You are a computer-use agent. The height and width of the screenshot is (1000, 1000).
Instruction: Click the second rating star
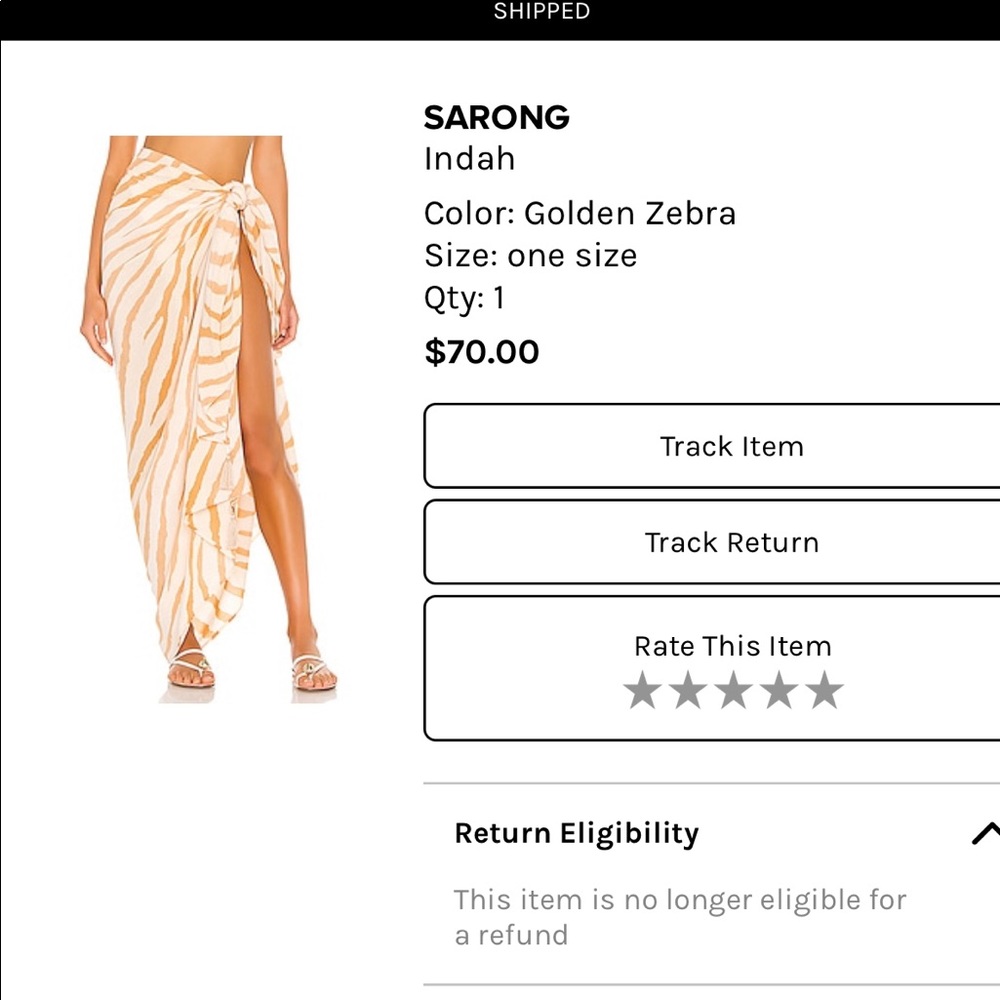pyautogui.click(x=687, y=691)
